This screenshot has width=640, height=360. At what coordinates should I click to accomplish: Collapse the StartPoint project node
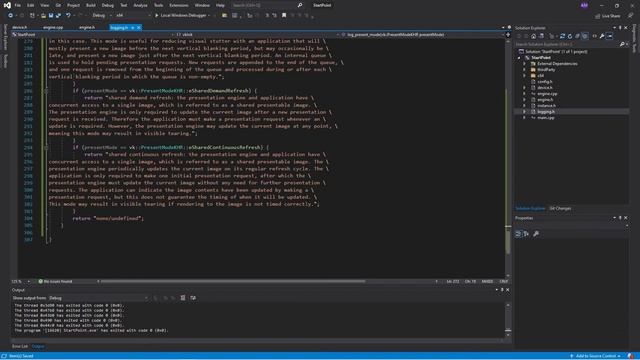(x=519, y=58)
